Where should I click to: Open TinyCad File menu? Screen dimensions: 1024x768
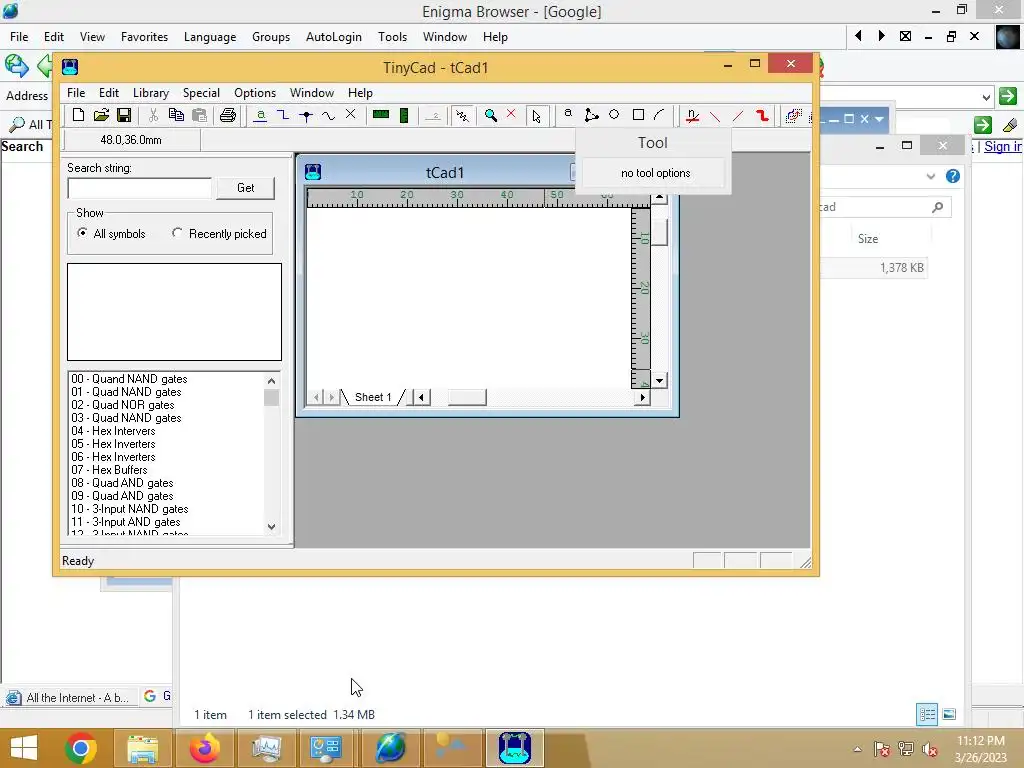(76, 93)
